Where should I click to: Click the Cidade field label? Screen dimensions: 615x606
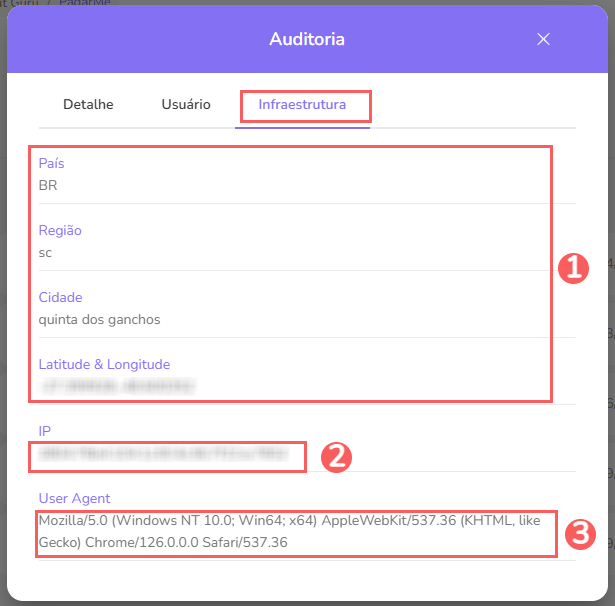[x=60, y=297]
